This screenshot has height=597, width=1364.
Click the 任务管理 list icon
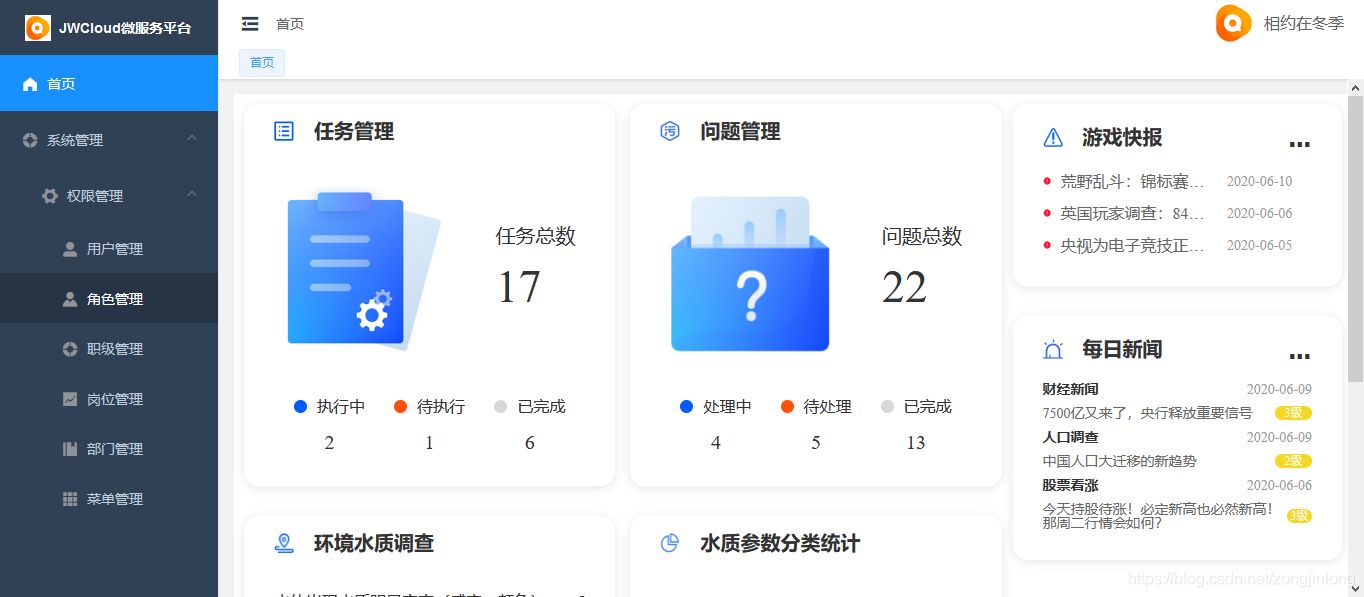click(284, 131)
